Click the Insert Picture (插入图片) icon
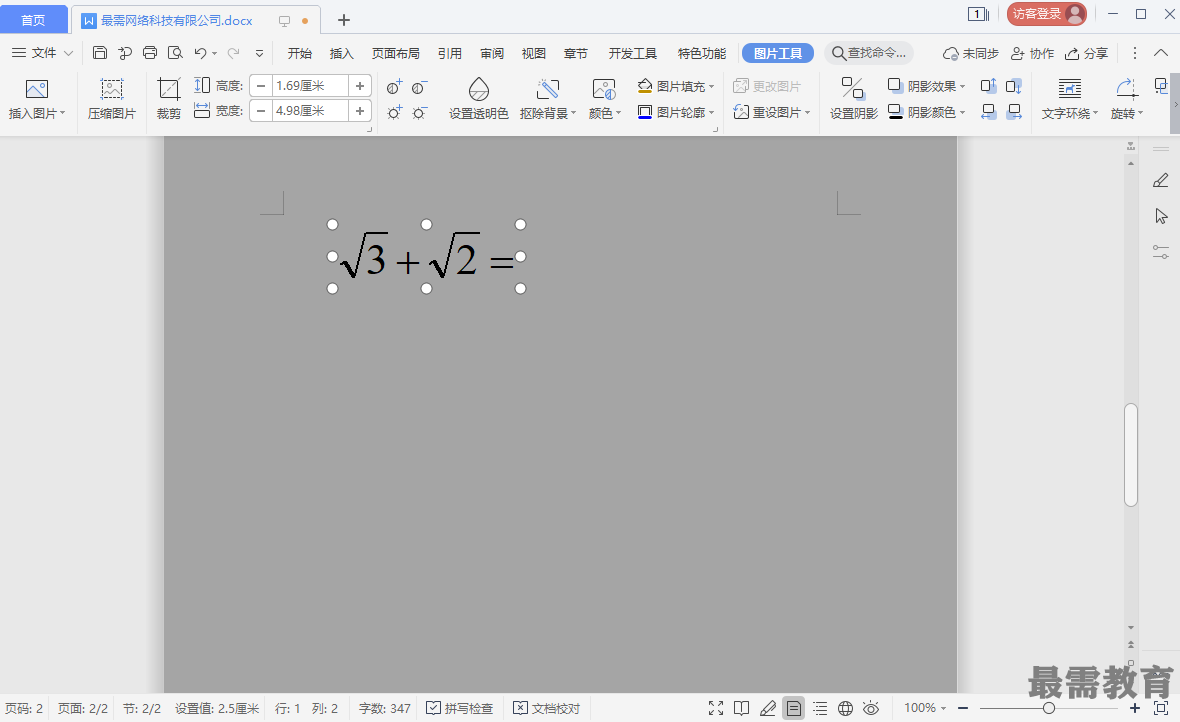This screenshot has width=1180, height=722. (36, 90)
